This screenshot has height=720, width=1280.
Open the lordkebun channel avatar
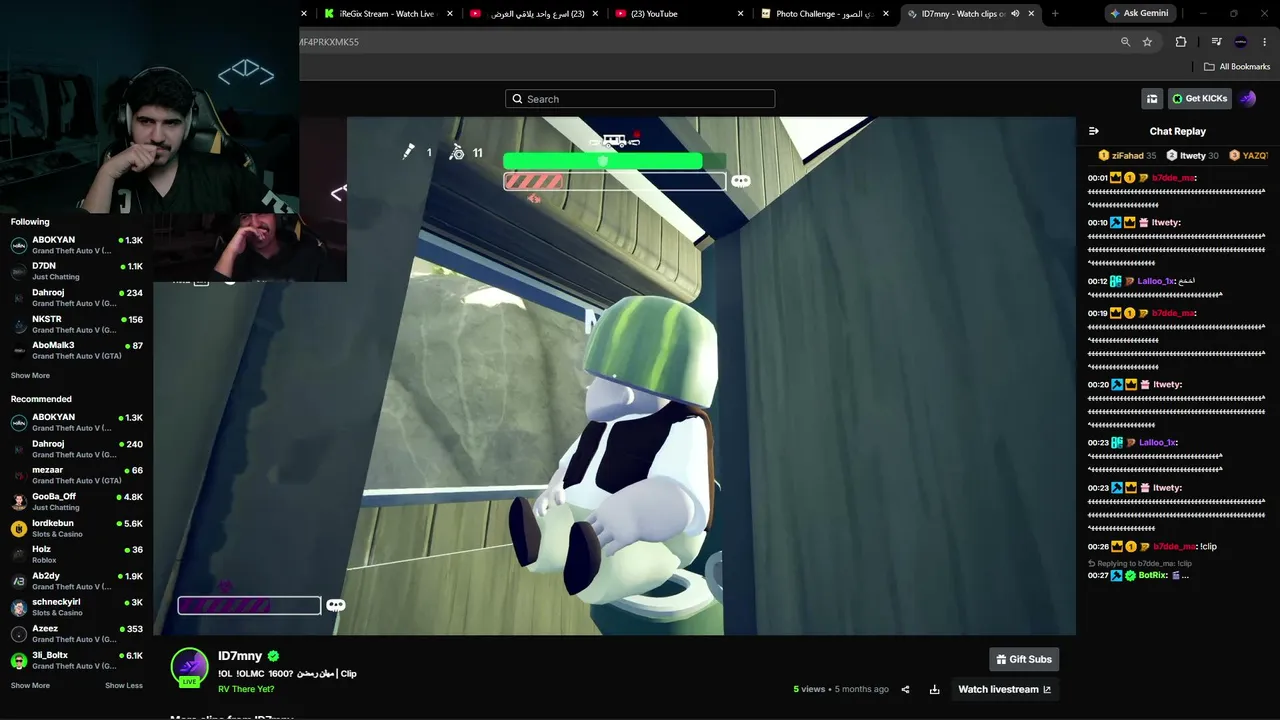(x=18, y=528)
